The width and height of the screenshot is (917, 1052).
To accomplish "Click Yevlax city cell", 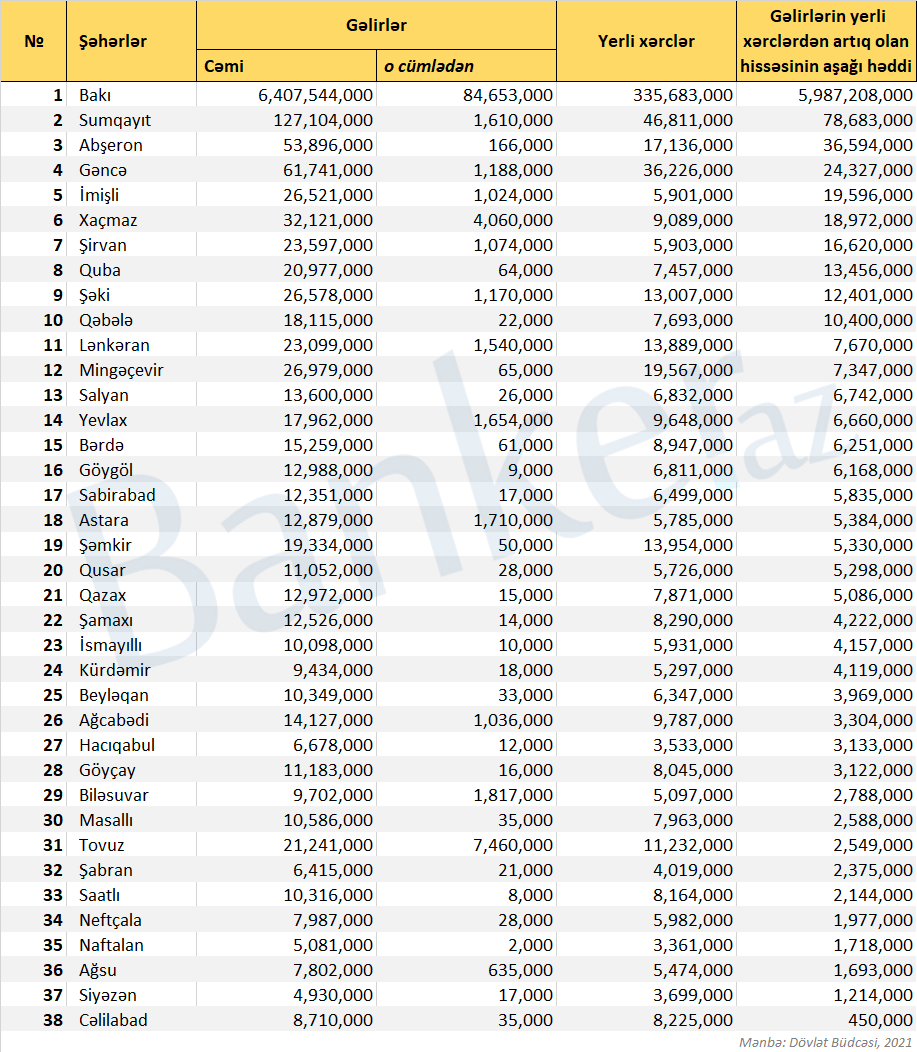I will 131,420.
